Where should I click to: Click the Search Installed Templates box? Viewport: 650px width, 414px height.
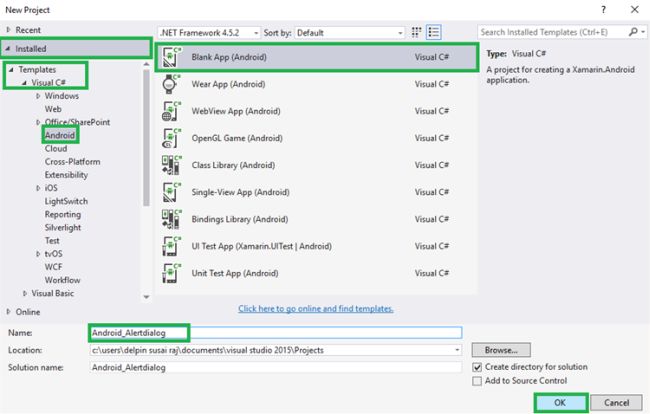coord(553,32)
